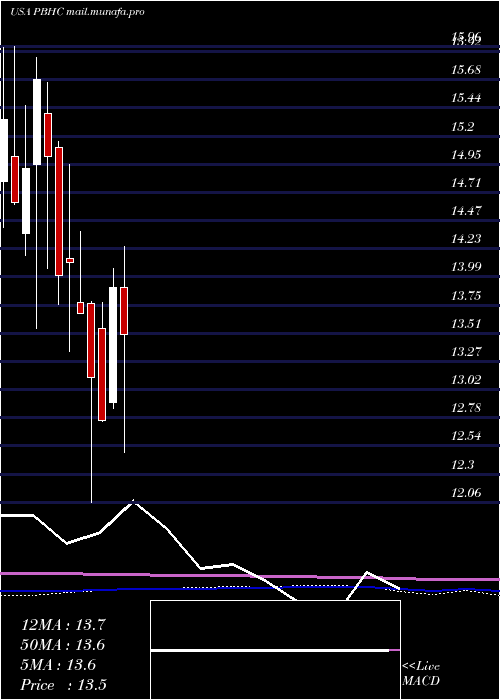Click the '<<Live MACD' label

tap(421, 674)
